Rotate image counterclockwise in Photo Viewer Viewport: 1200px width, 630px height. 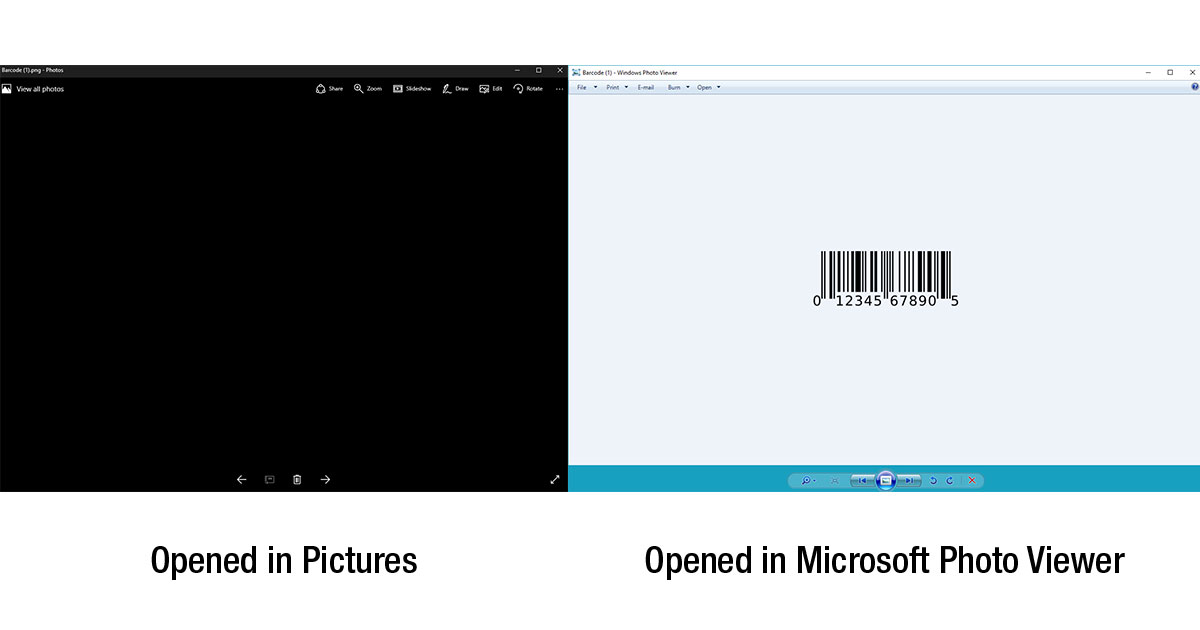[933, 480]
